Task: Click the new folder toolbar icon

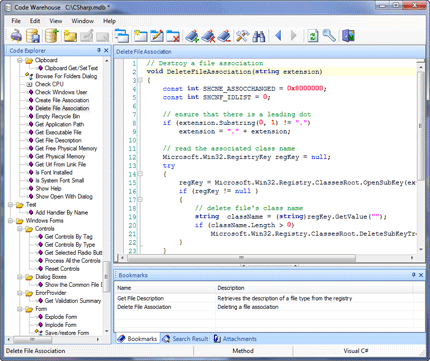Action: pyautogui.click(x=140, y=36)
